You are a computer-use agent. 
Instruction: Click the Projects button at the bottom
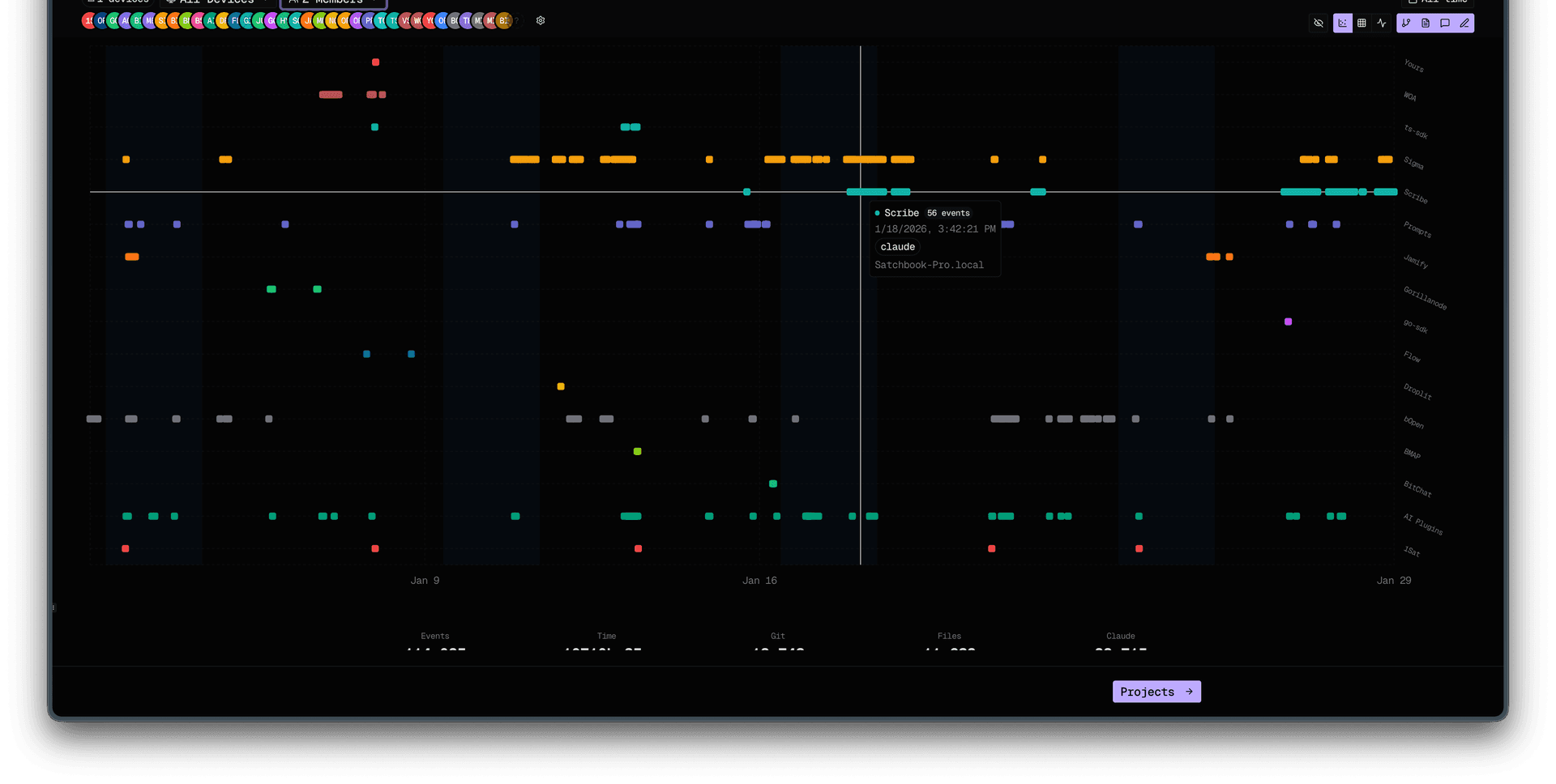tap(1156, 691)
